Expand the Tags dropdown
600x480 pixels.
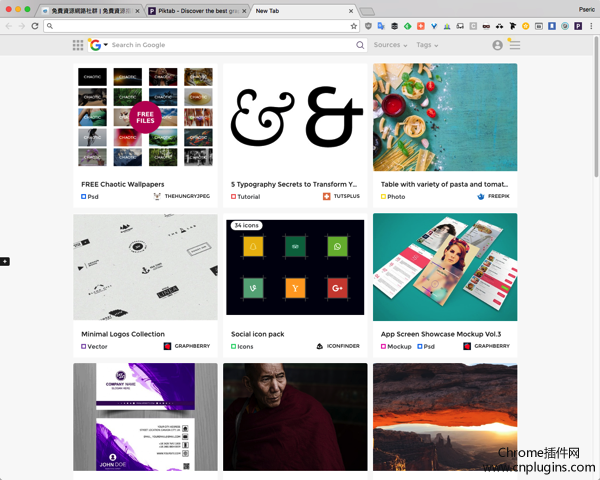click(x=427, y=45)
